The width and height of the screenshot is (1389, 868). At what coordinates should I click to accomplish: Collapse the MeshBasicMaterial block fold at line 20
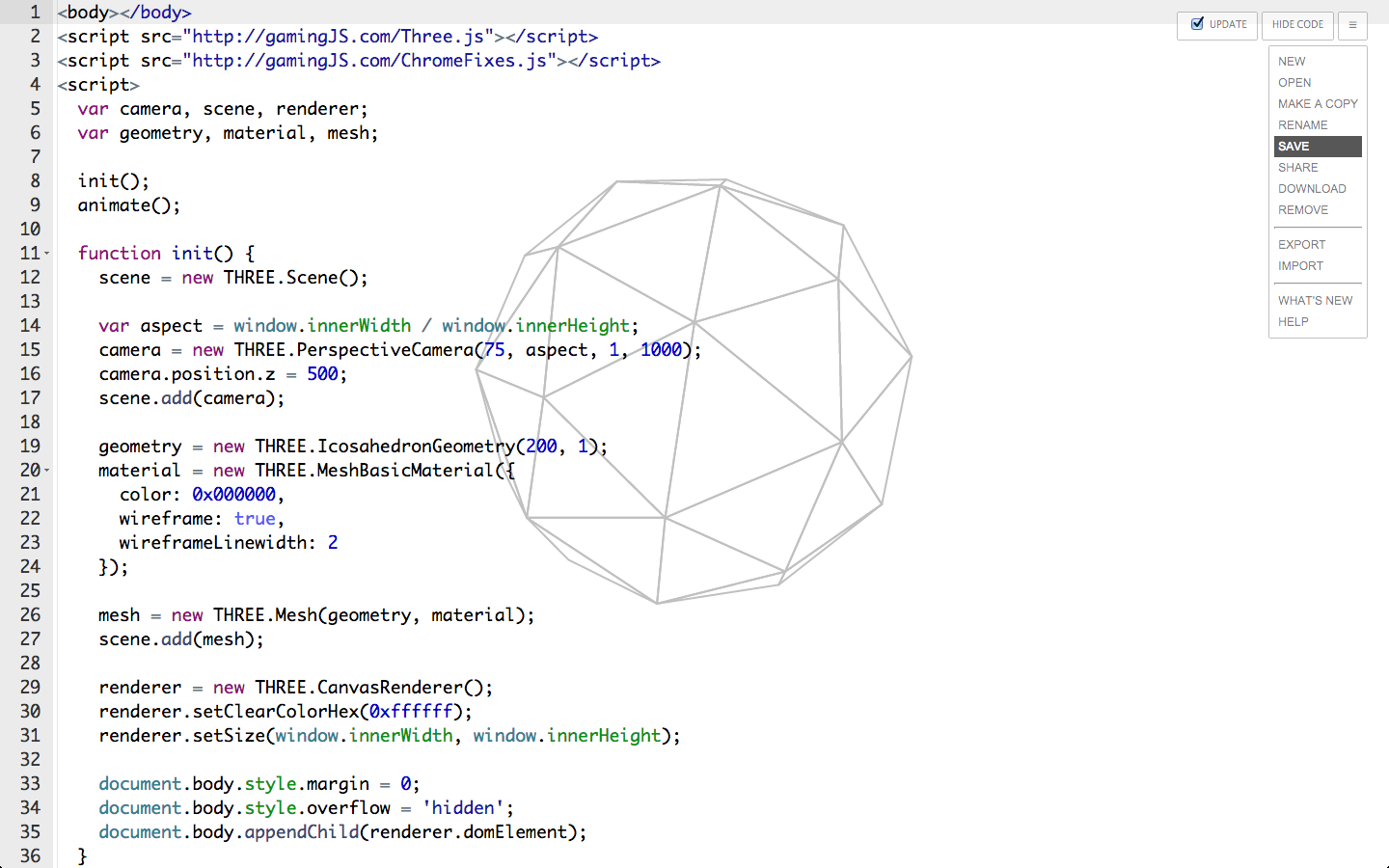tap(46, 471)
